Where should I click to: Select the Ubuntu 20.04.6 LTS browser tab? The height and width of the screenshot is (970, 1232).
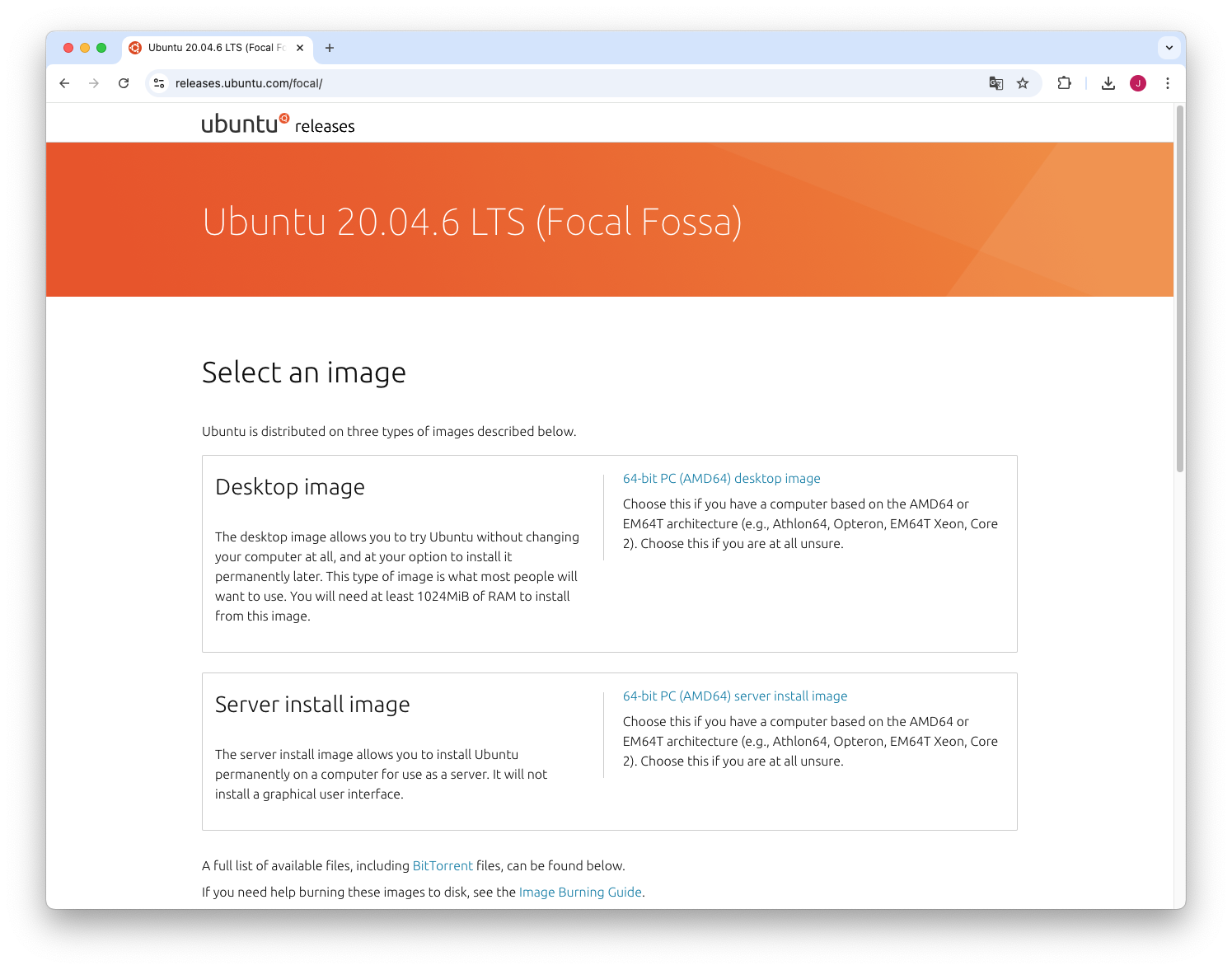click(x=218, y=48)
